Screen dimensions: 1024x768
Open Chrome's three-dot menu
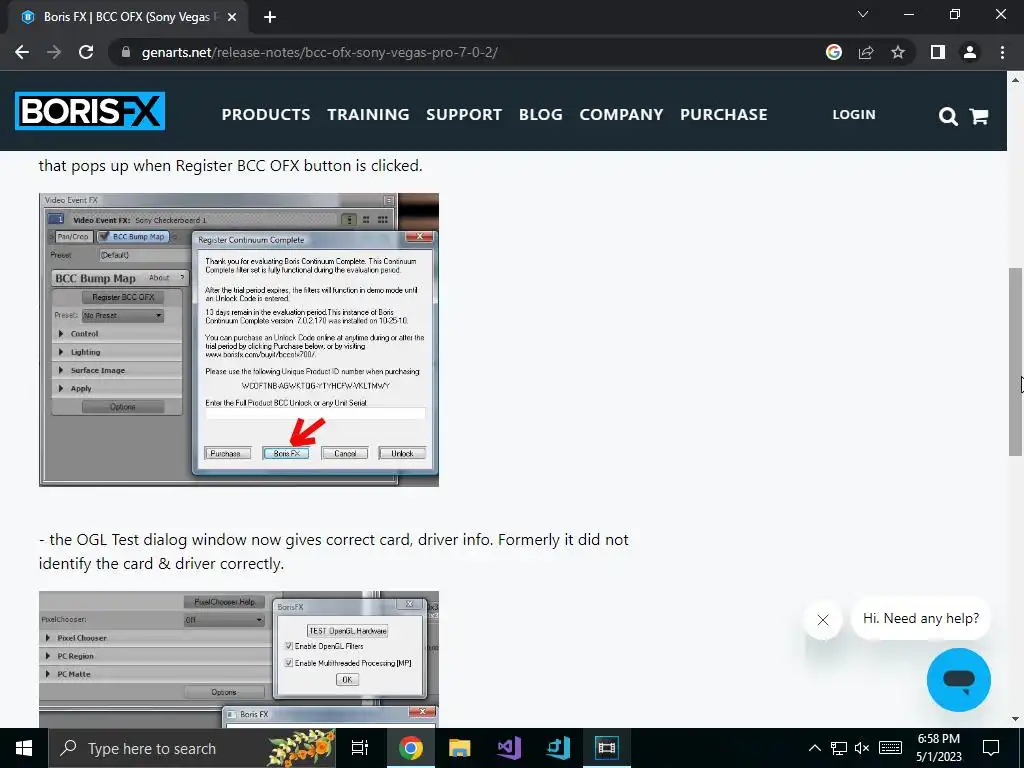pyautogui.click(x=1002, y=52)
